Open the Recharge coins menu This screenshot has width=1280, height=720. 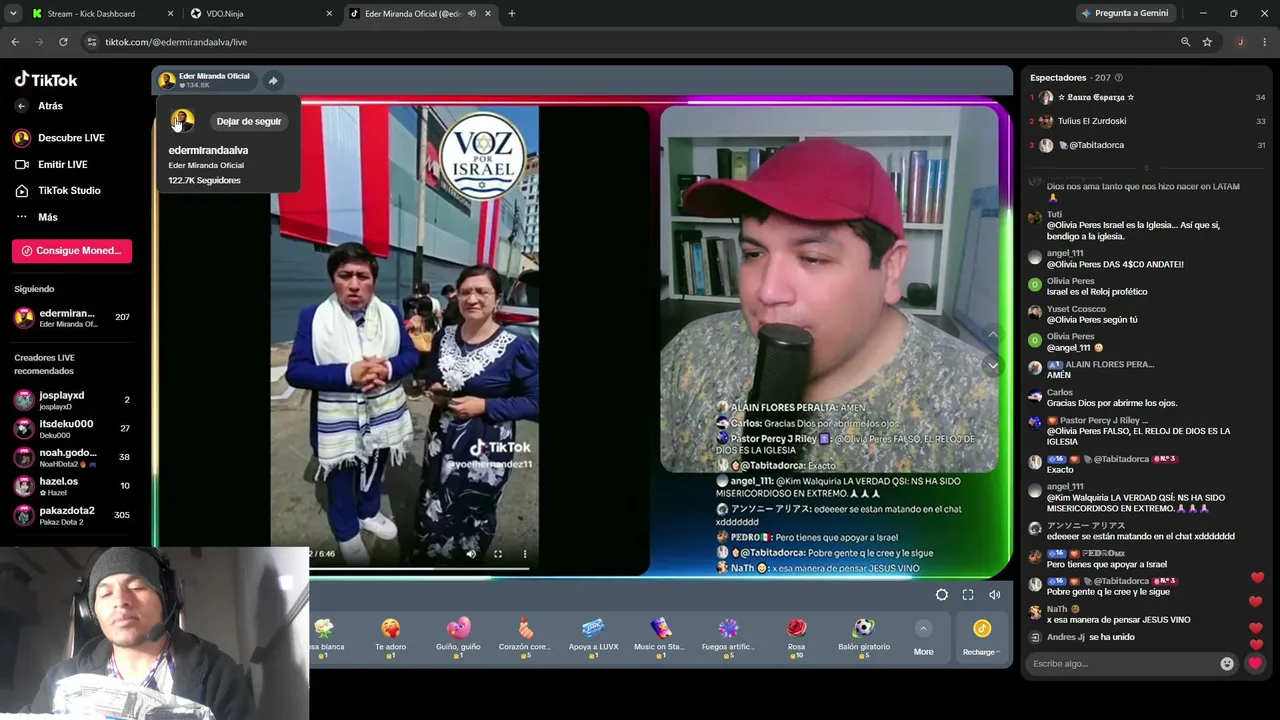pyautogui.click(x=981, y=638)
